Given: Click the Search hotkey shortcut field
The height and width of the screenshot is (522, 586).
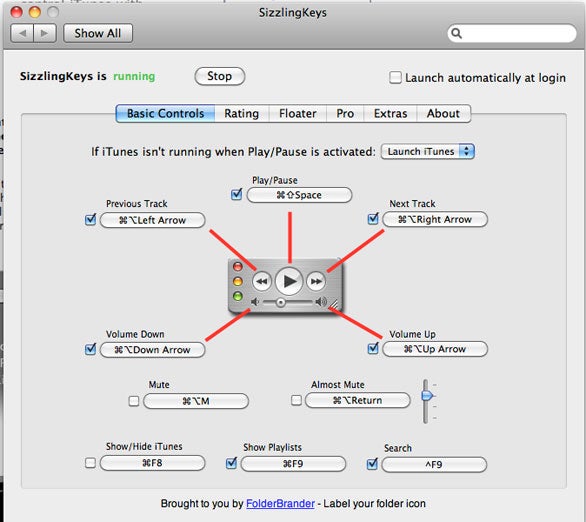Looking at the screenshot, I should [434, 465].
